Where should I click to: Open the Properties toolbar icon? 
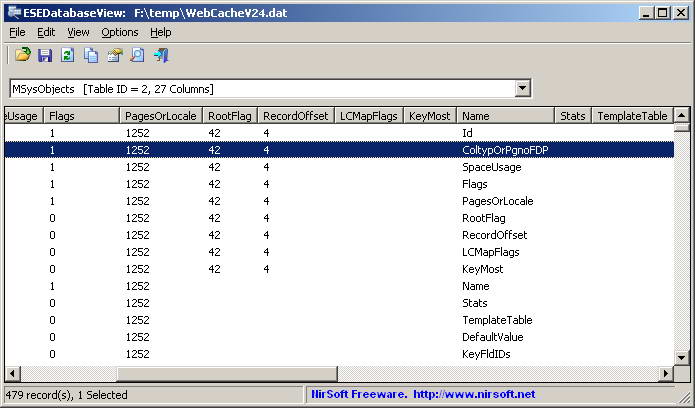coord(114,55)
